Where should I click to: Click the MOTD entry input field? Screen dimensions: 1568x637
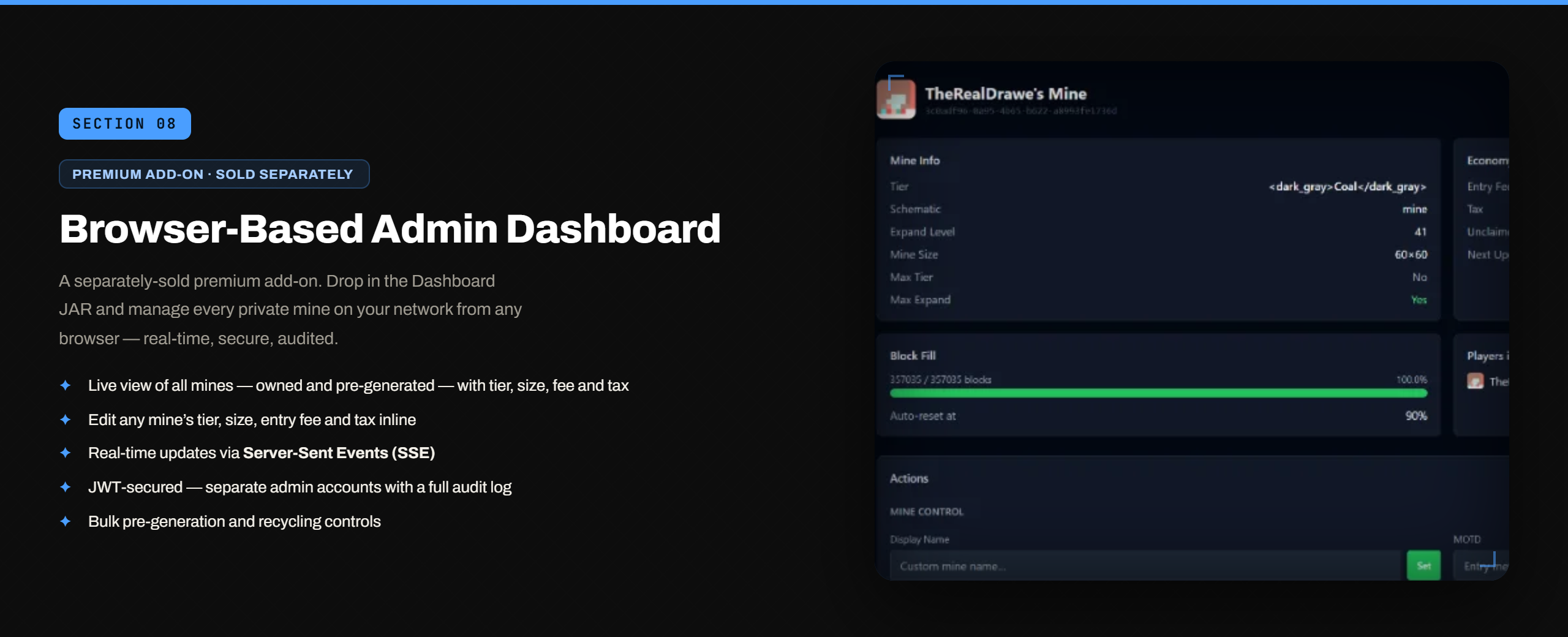(x=1481, y=565)
